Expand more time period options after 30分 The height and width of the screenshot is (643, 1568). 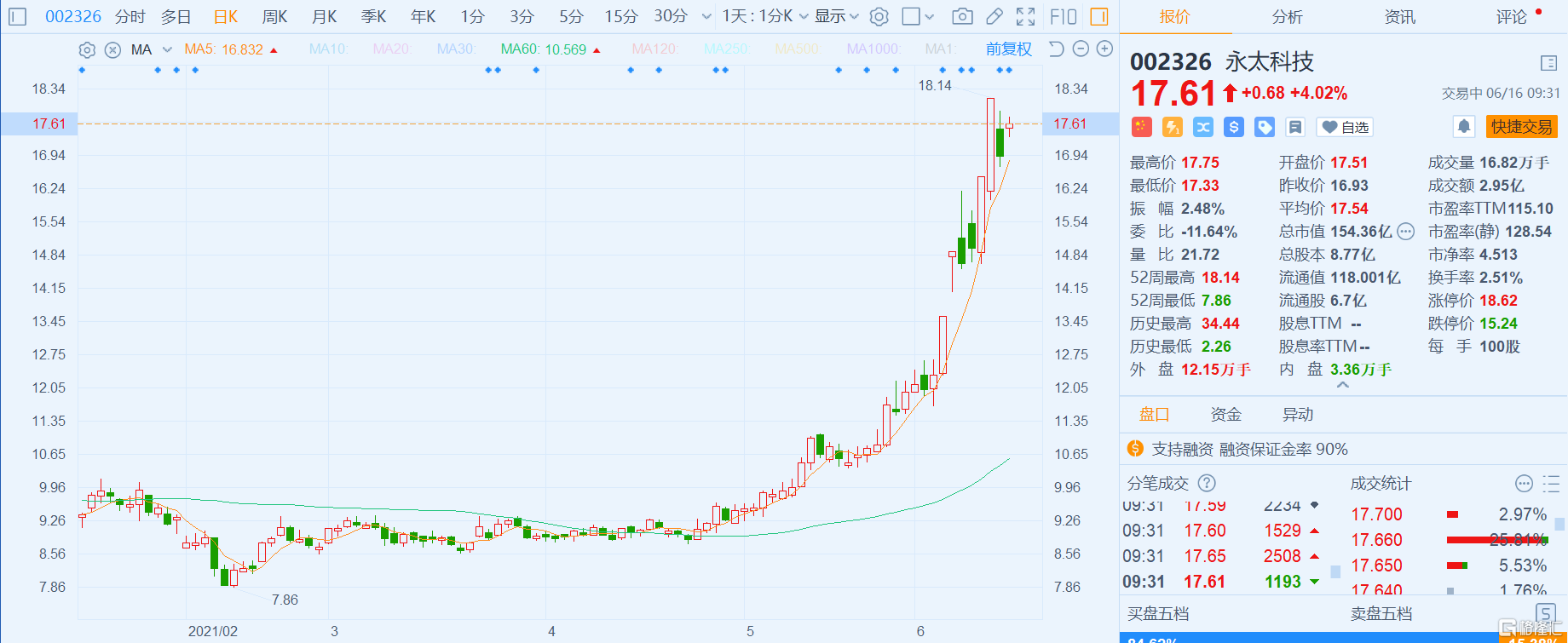706,16
